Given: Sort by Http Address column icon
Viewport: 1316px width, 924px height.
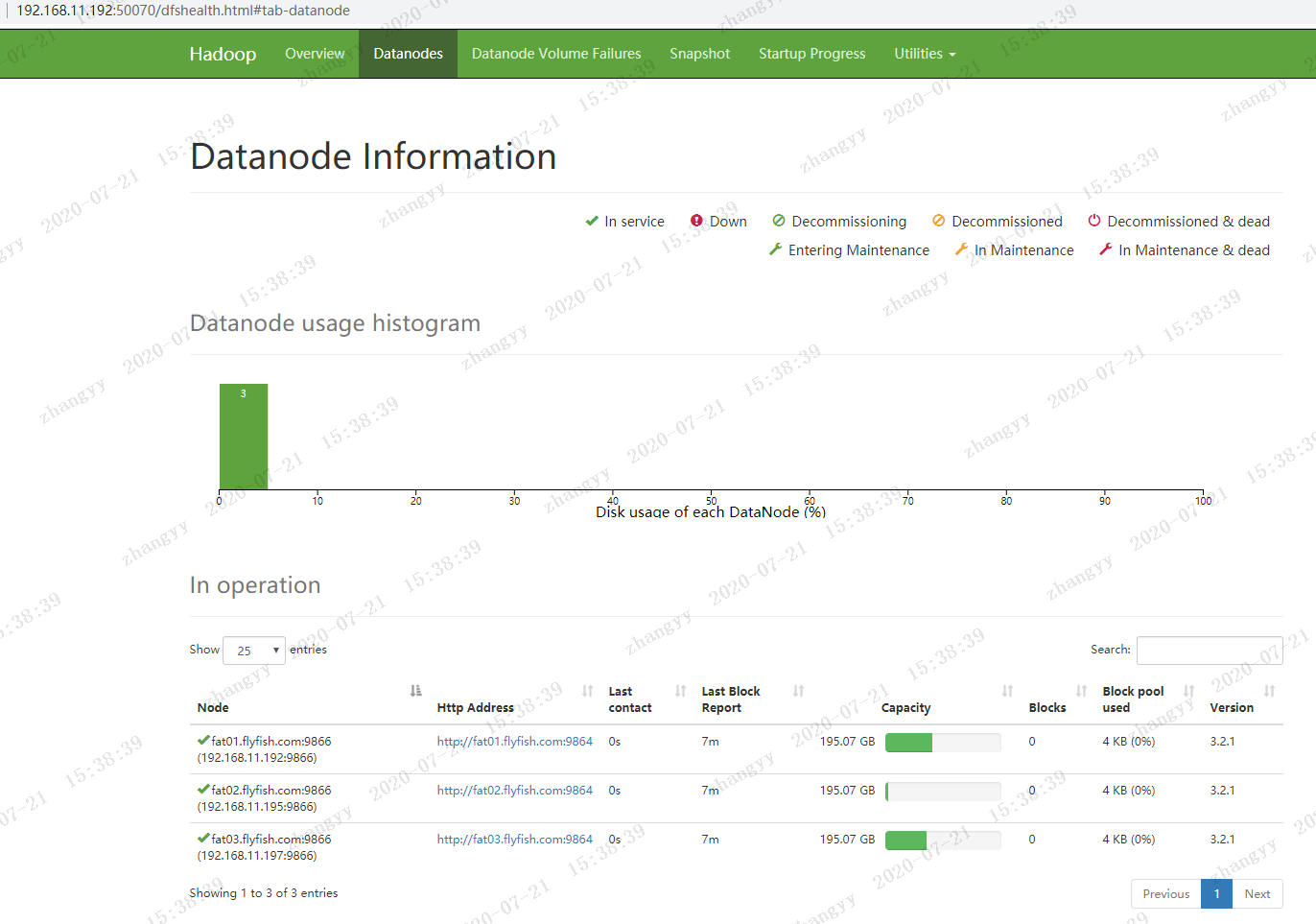Looking at the screenshot, I should [x=588, y=691].
